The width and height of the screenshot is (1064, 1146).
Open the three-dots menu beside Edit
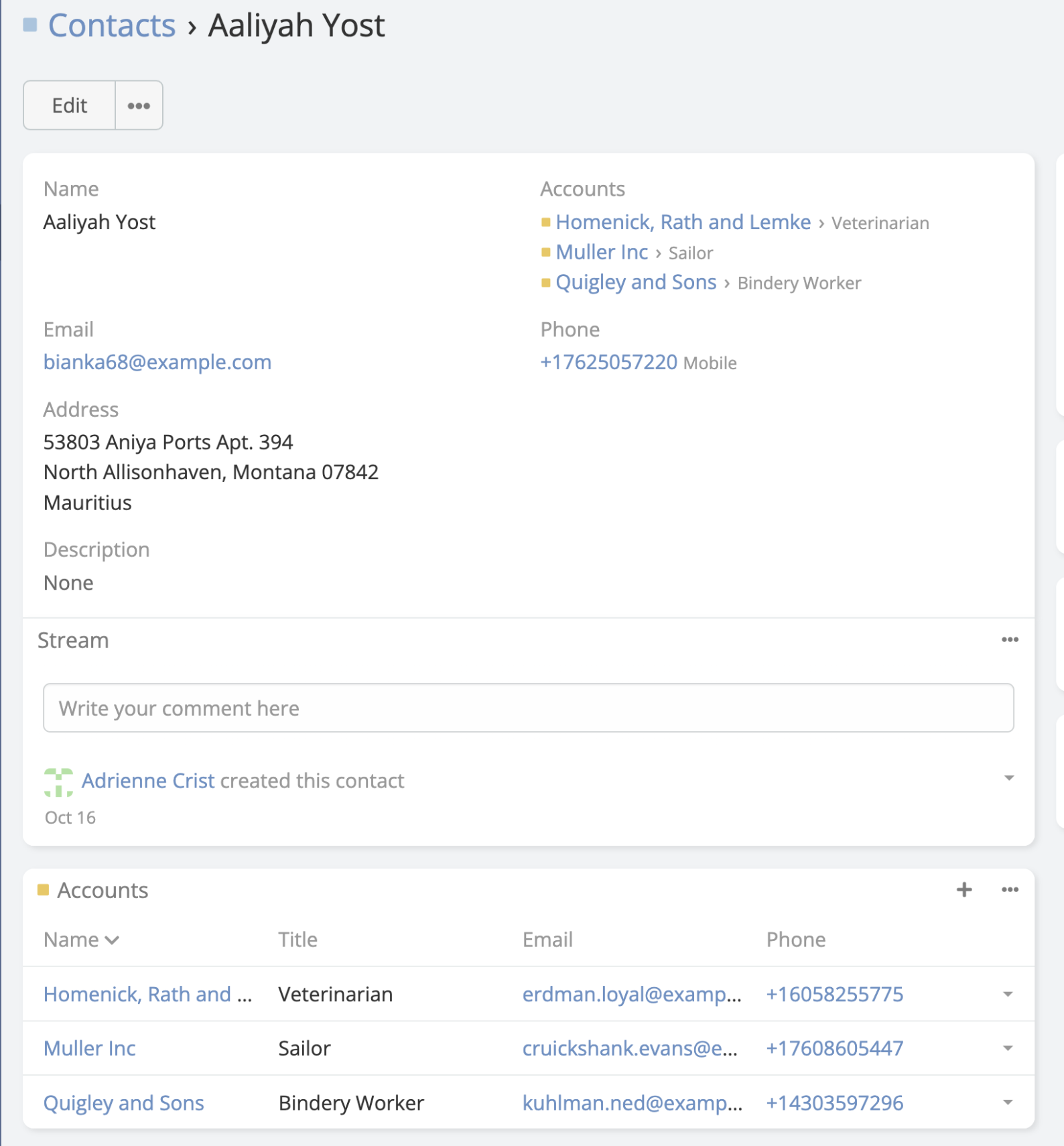(139, 105)
